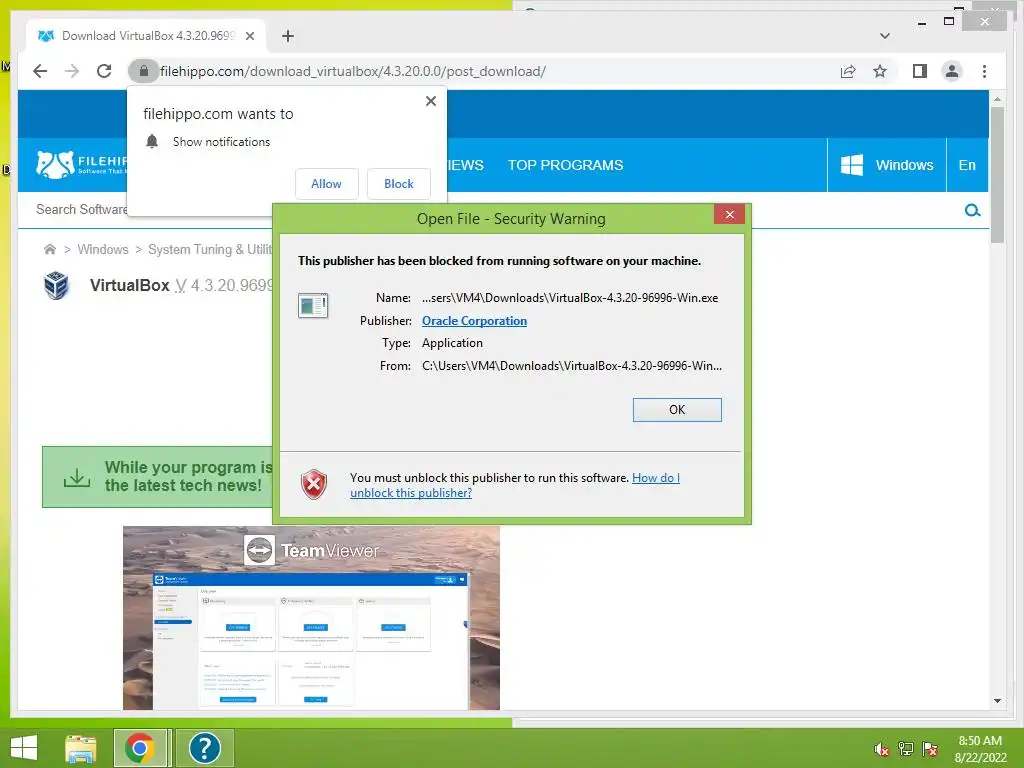
Task: Click the notification bell icon
Action: (x=152, y=142)
